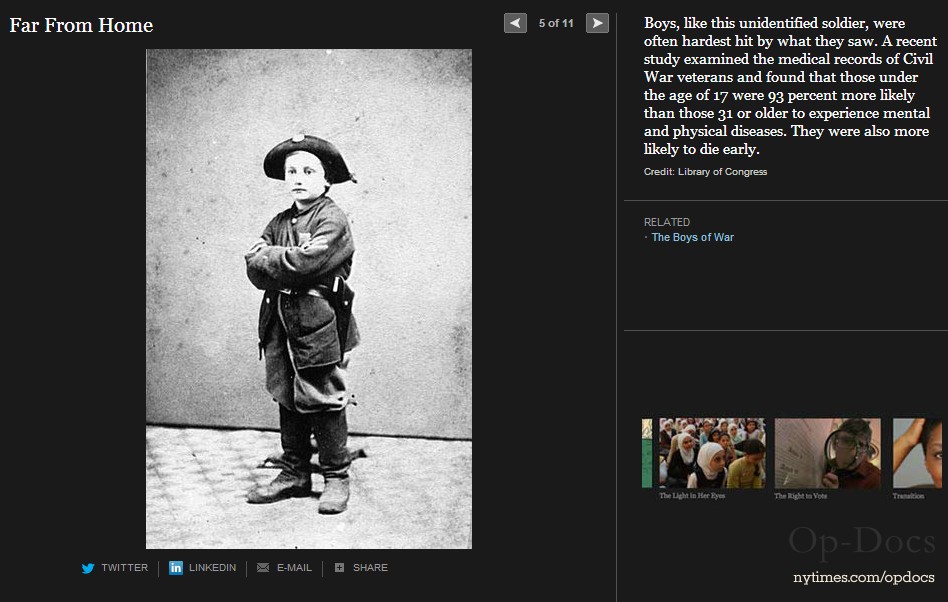Open the 'Transition' video thumbnail
Image resolution: width=948 pixels, height=602 pixels.
click(919, 452)
